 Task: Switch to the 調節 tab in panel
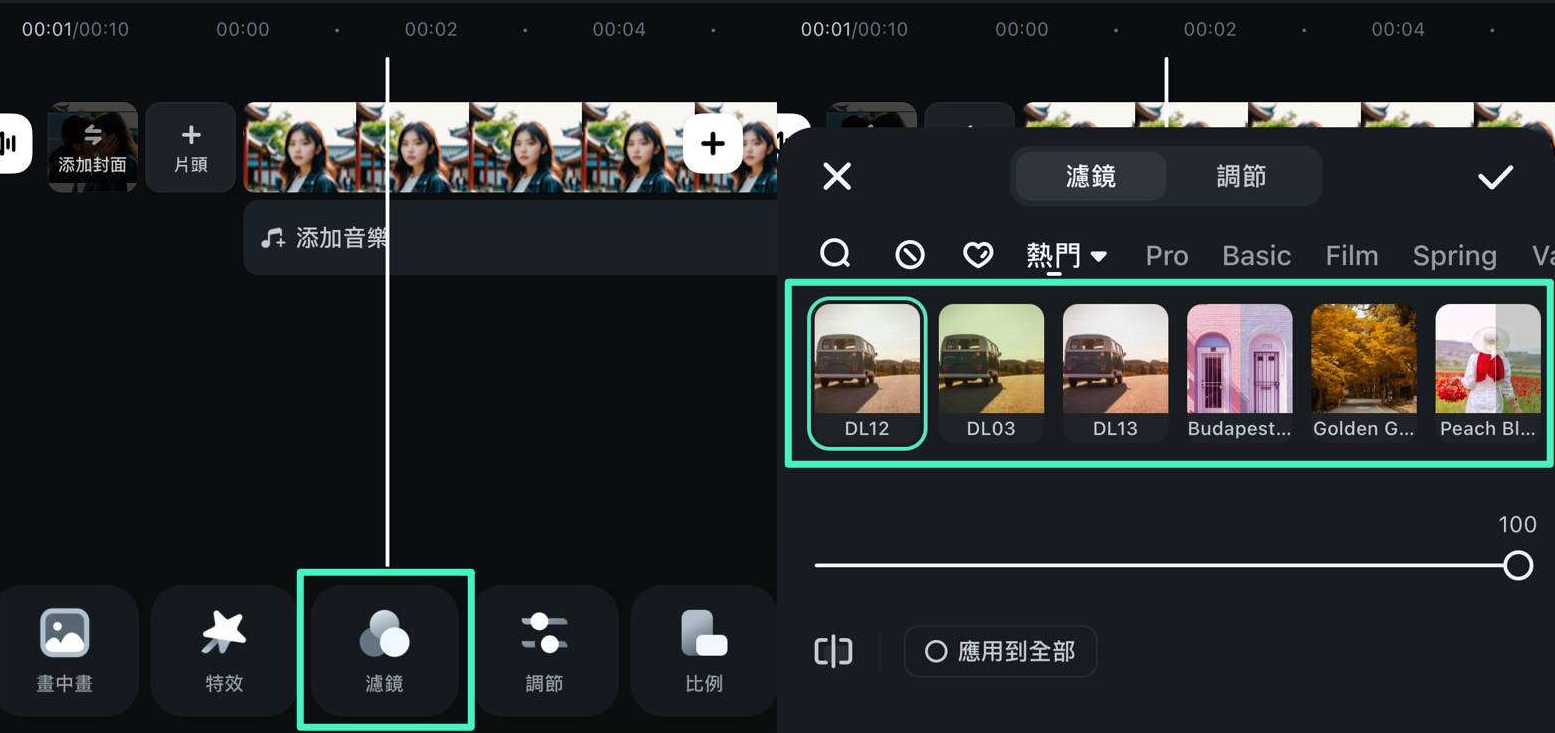click(x=1242, y=177)
